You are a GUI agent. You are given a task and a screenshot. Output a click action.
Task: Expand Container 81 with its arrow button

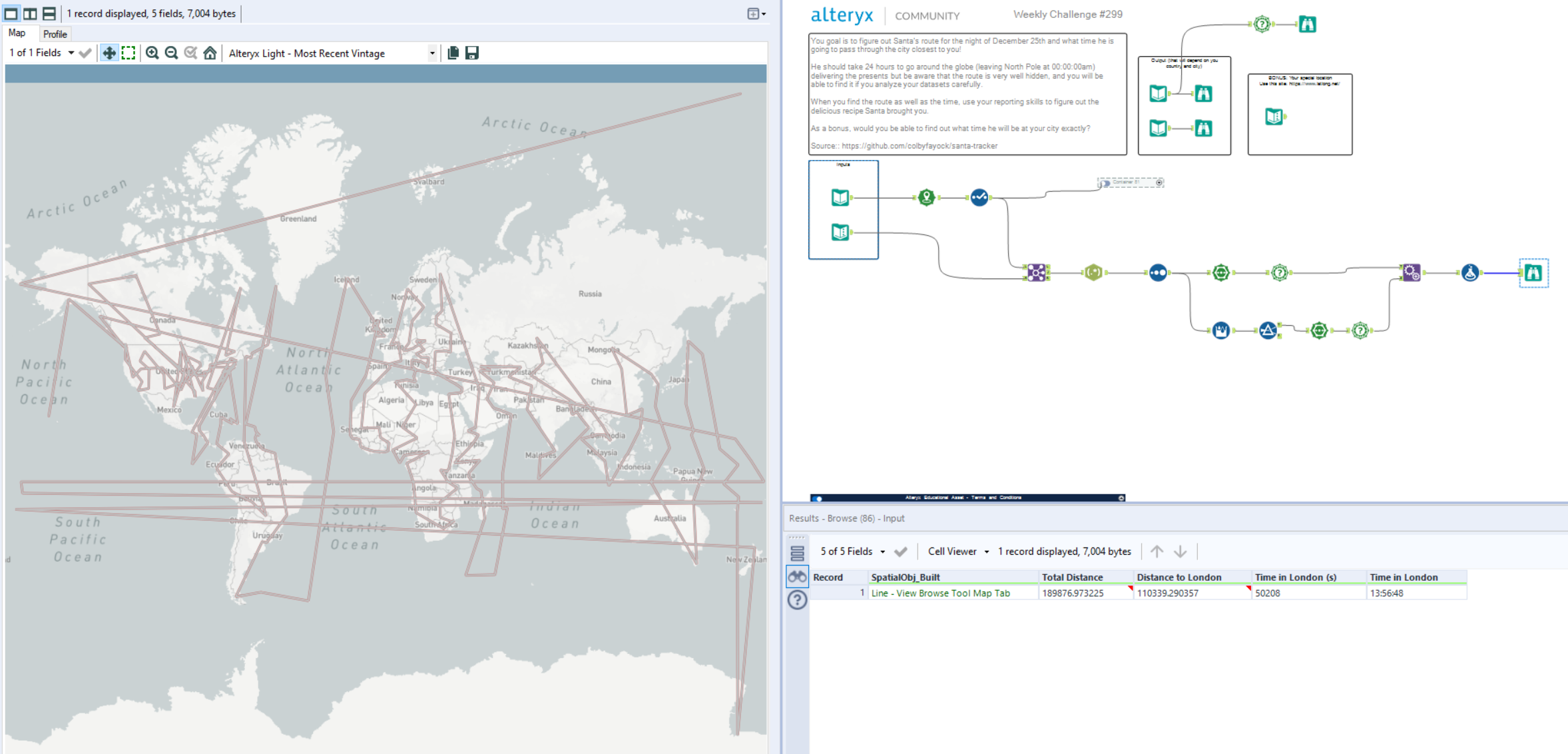click(1159, 183)
